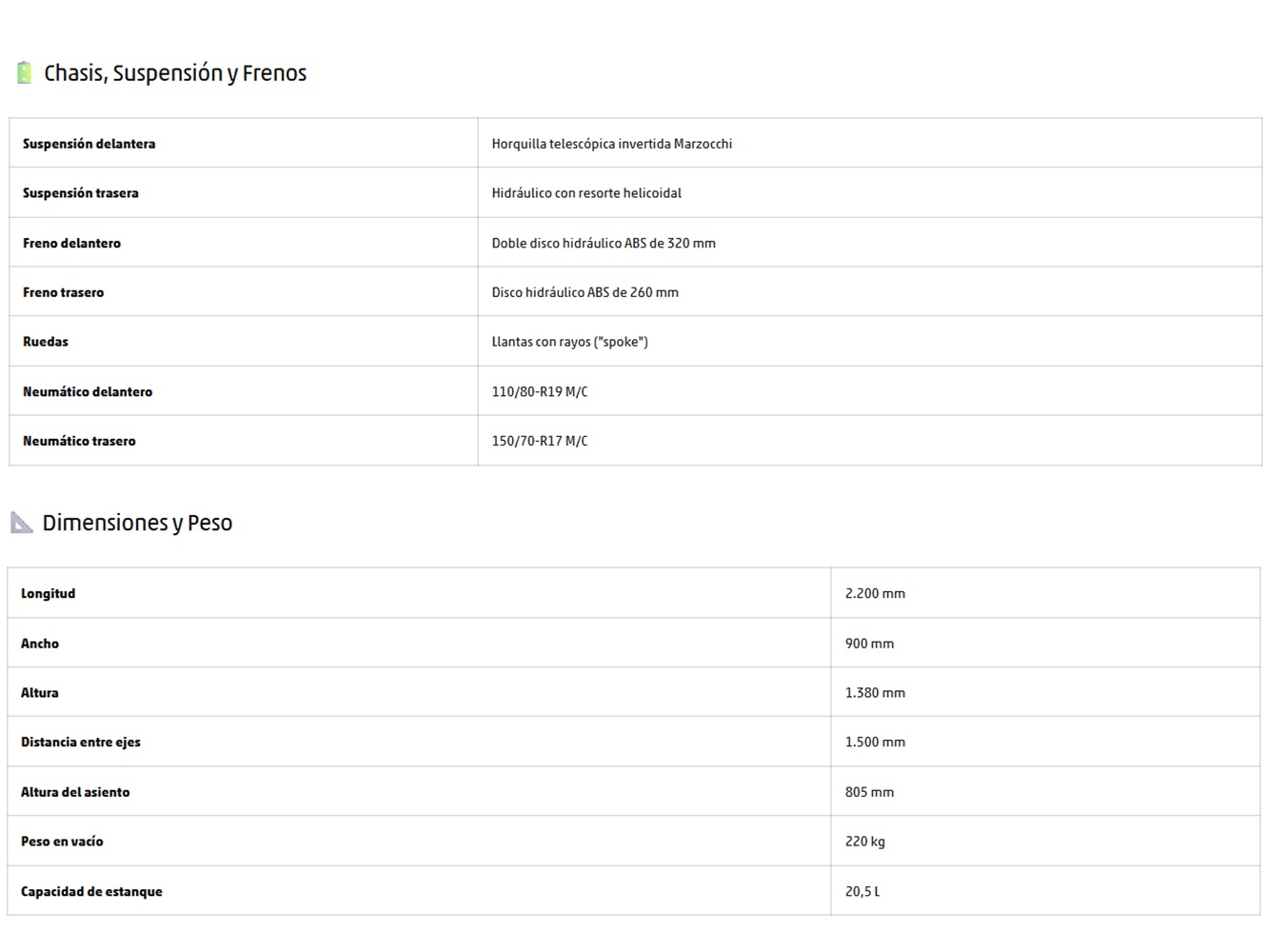Screen dimensions: 1268x952
Task: Click Horquilla telescópica invertida Marzocchi value
Action: 612,144
